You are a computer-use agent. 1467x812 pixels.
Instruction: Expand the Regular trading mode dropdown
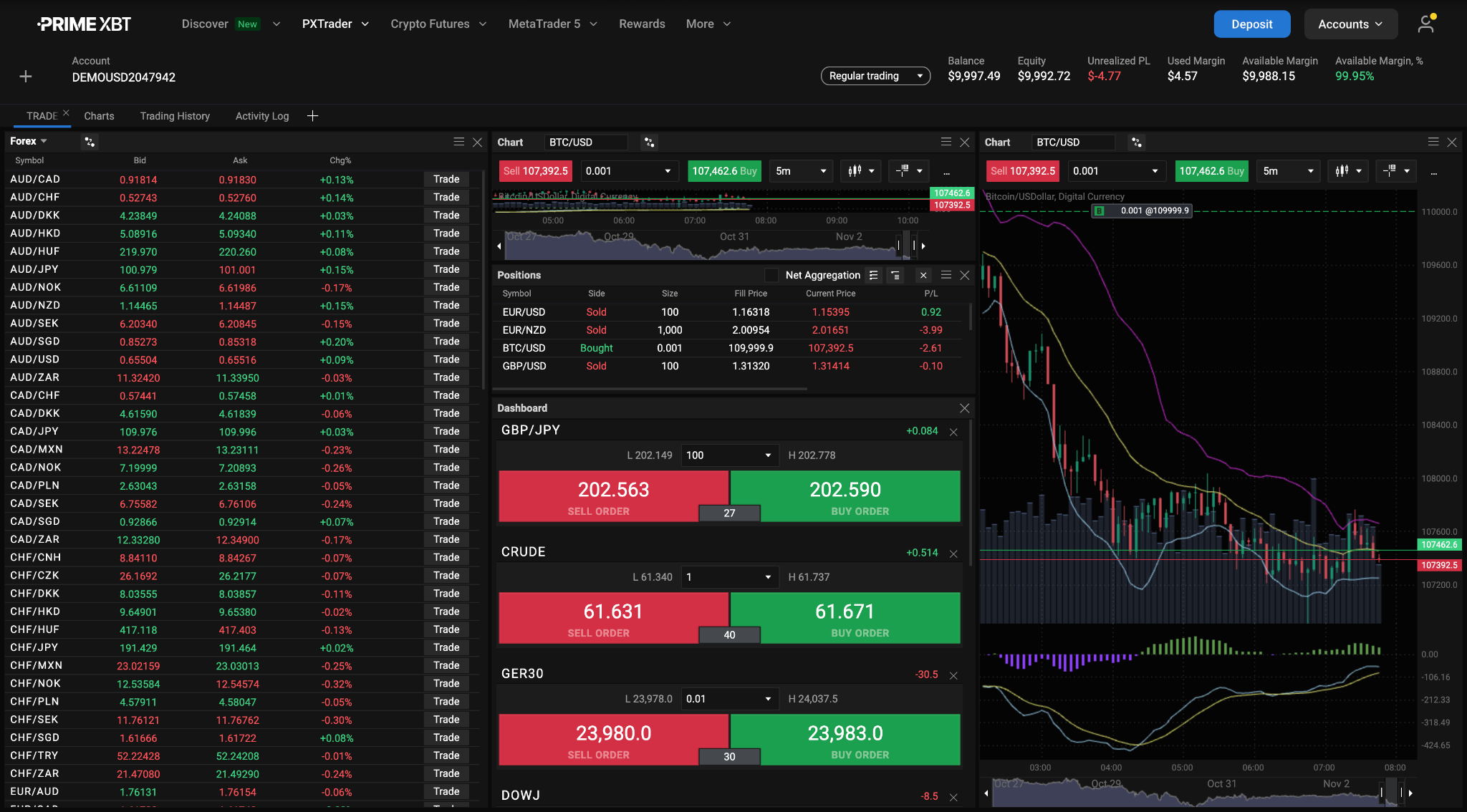click(x=875, y=76)
